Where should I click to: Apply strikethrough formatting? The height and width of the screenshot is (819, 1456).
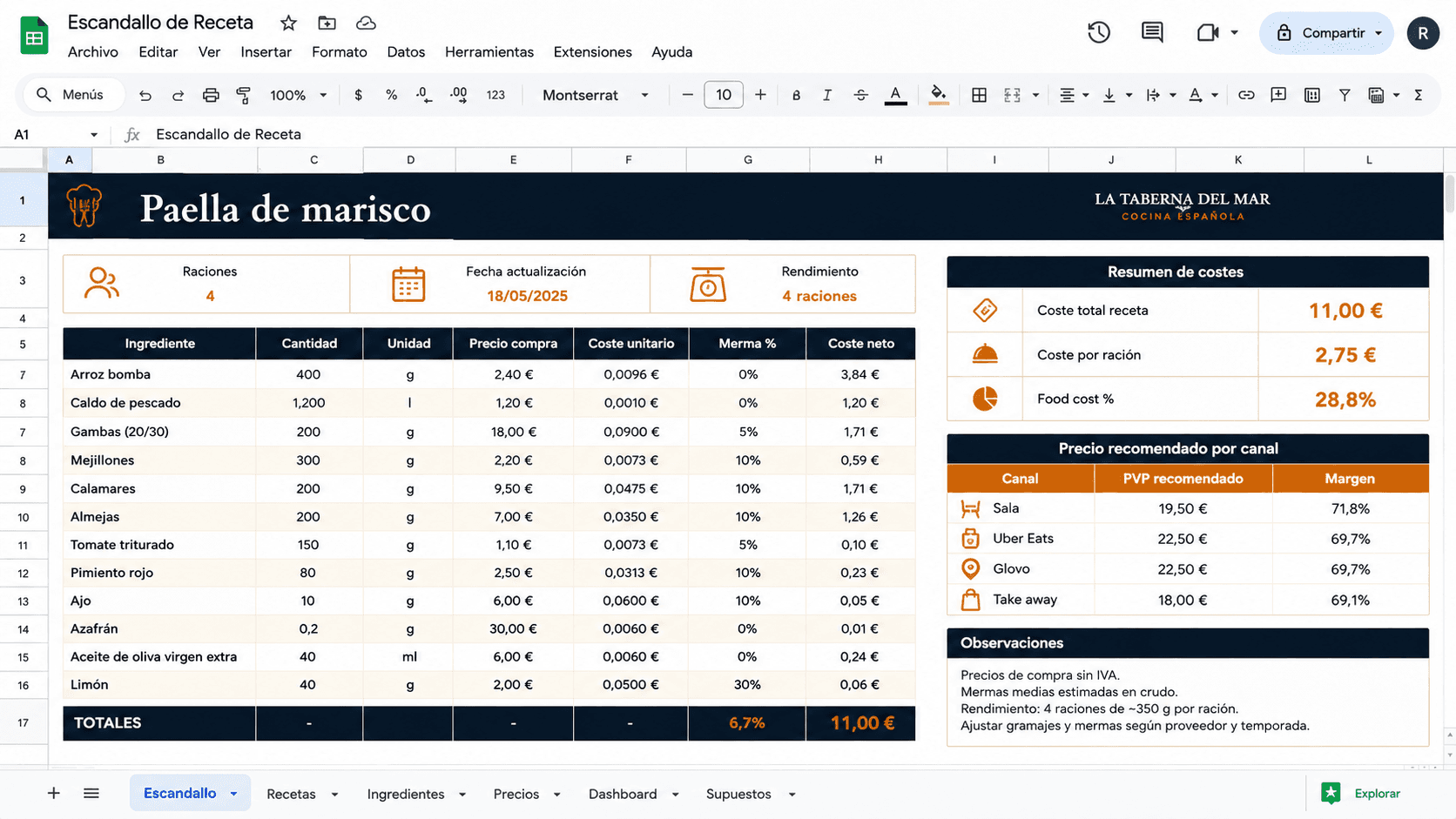pos(860,95)
